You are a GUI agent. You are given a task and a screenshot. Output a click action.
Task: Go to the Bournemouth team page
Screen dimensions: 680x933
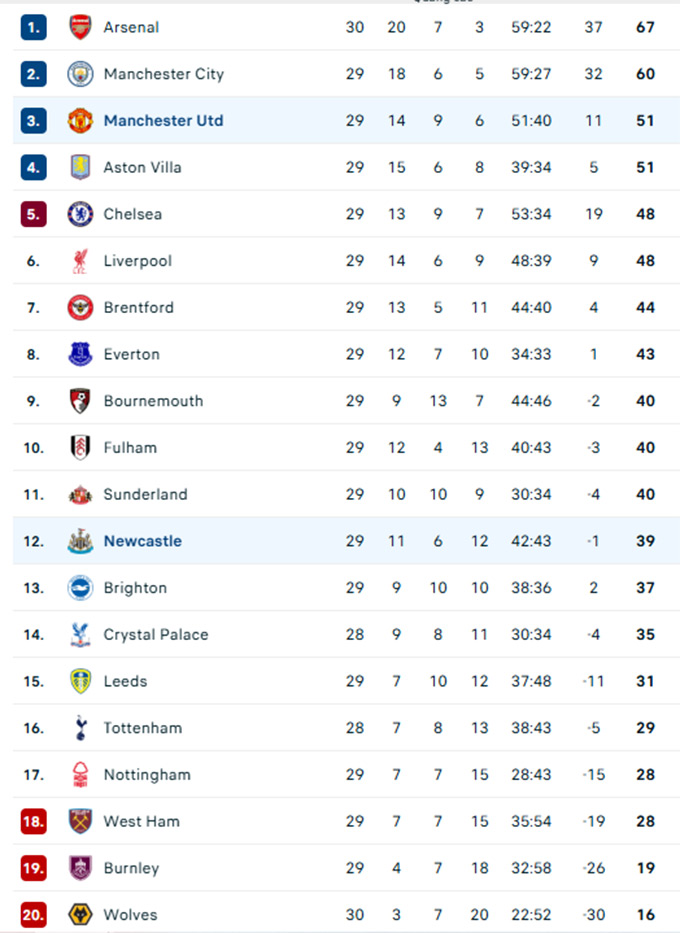tap(153, 401)
